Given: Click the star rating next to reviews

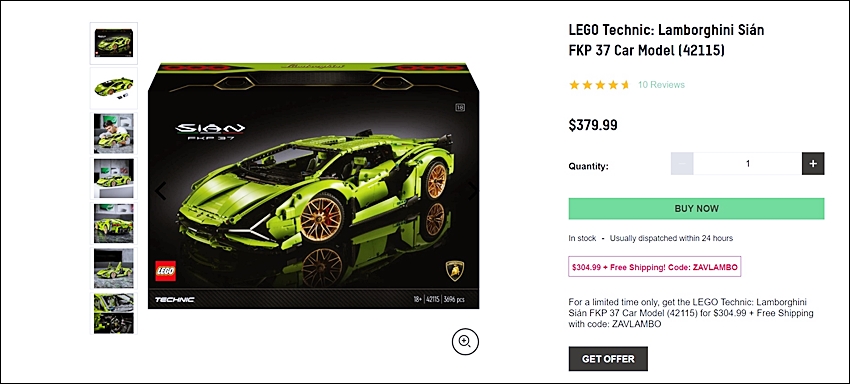Looking at the screenshot, I should 600,85.
